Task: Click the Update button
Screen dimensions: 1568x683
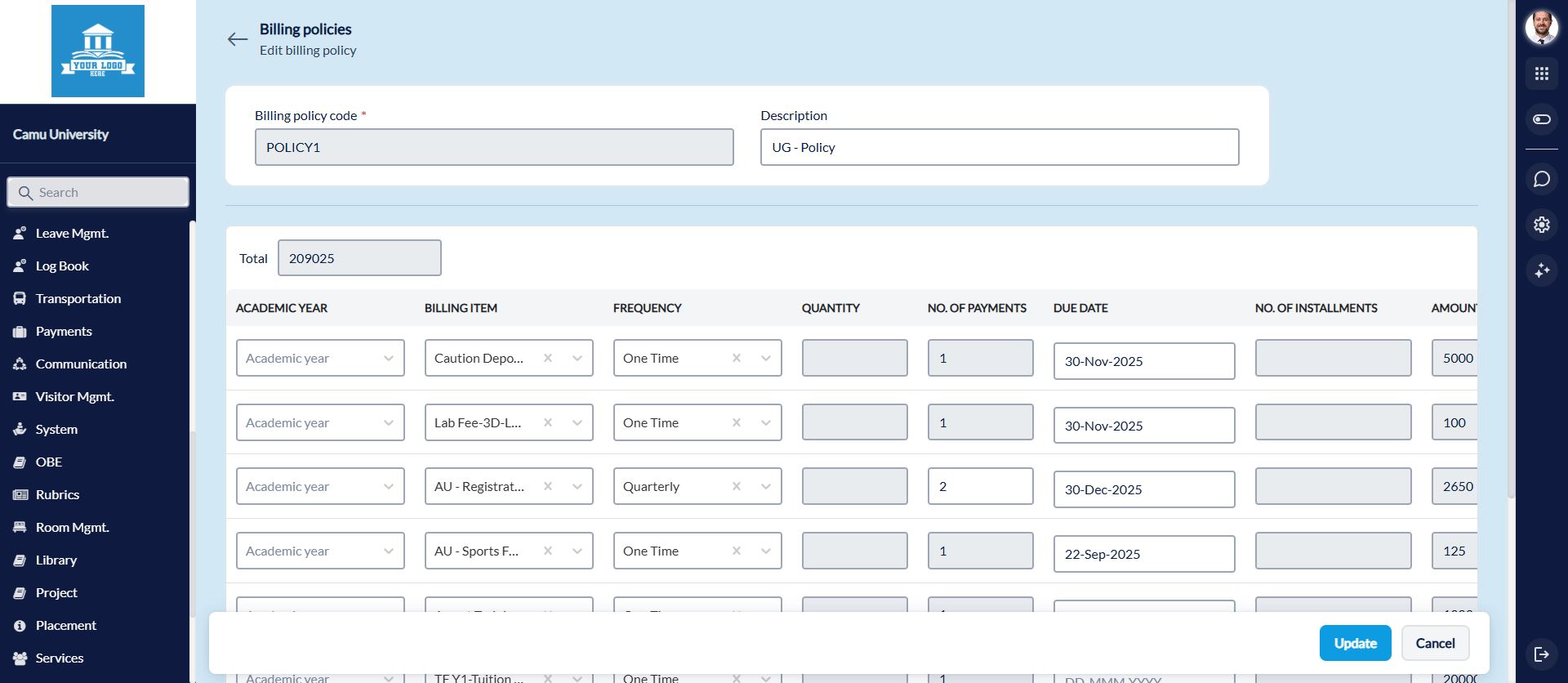Action: (1355, 643)
